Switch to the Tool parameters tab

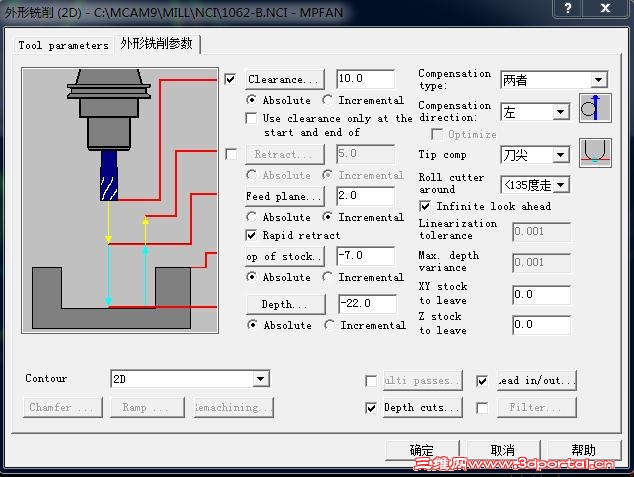(63, 46)
